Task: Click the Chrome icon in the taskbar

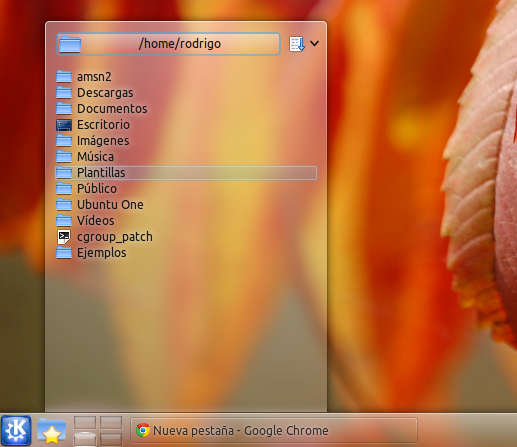Action: click(x=143, y=430)
